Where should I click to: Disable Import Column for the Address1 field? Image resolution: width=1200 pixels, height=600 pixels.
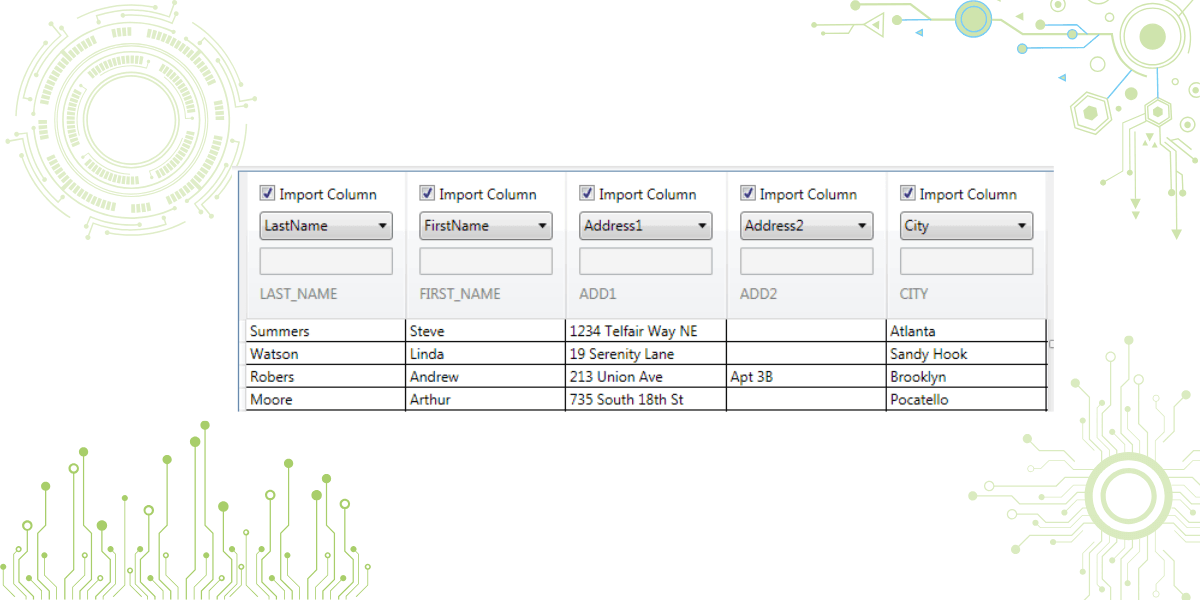[x=587, y=193]
